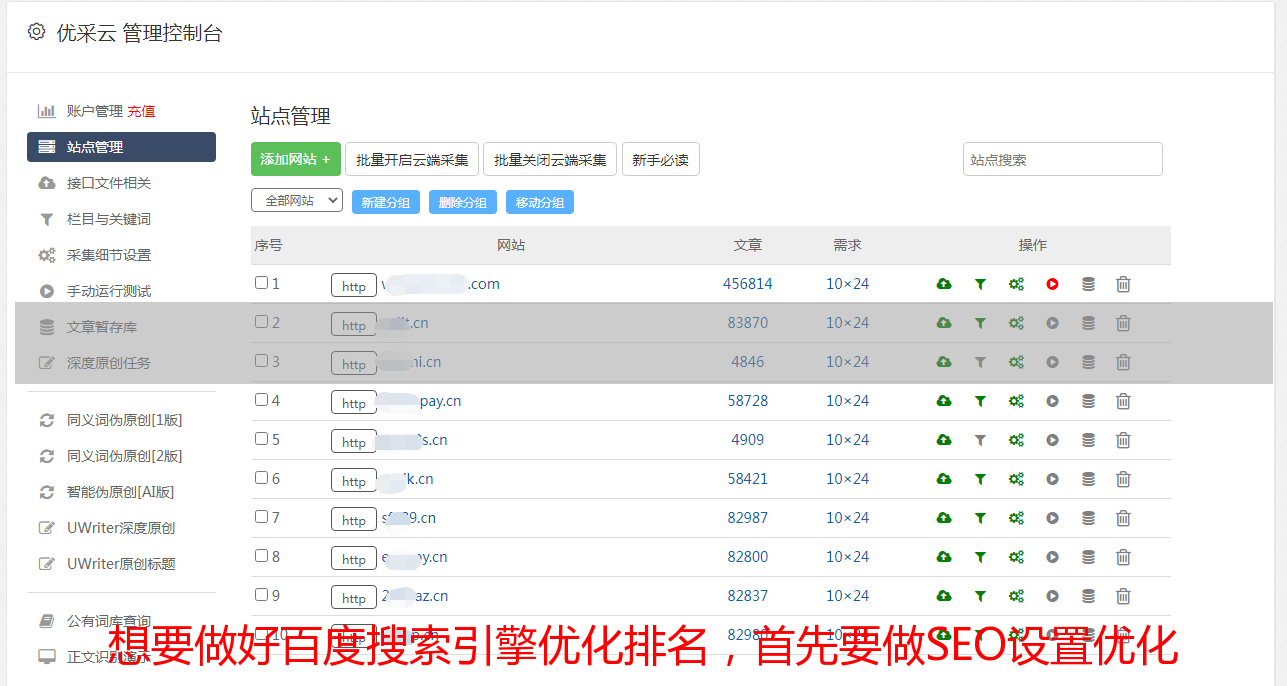Screen dimensions: 1287x686
Task: Click the red play icon in row 1
Action: [1052, 284]
